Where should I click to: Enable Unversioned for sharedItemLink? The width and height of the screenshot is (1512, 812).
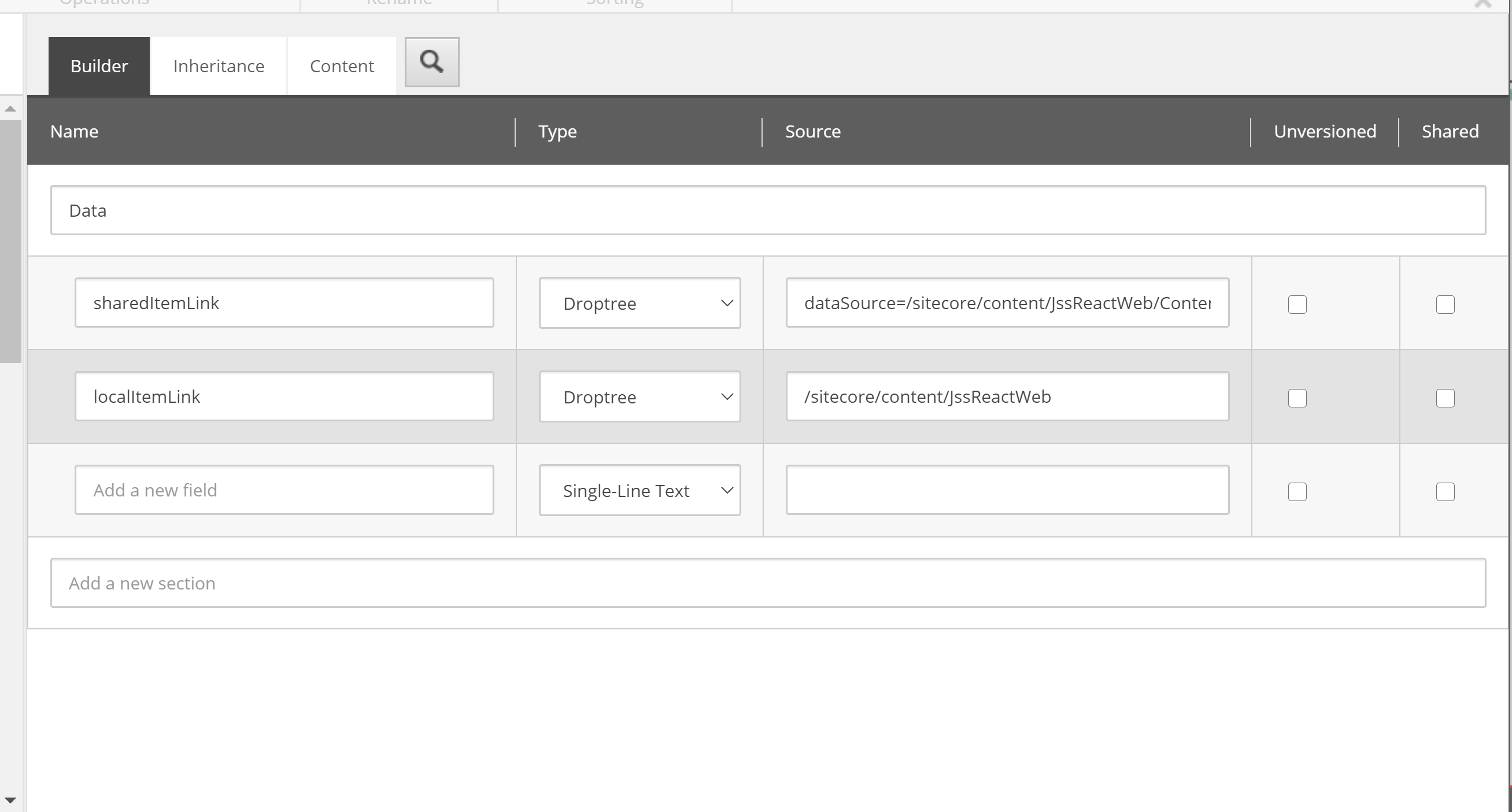pos(1297,304)
